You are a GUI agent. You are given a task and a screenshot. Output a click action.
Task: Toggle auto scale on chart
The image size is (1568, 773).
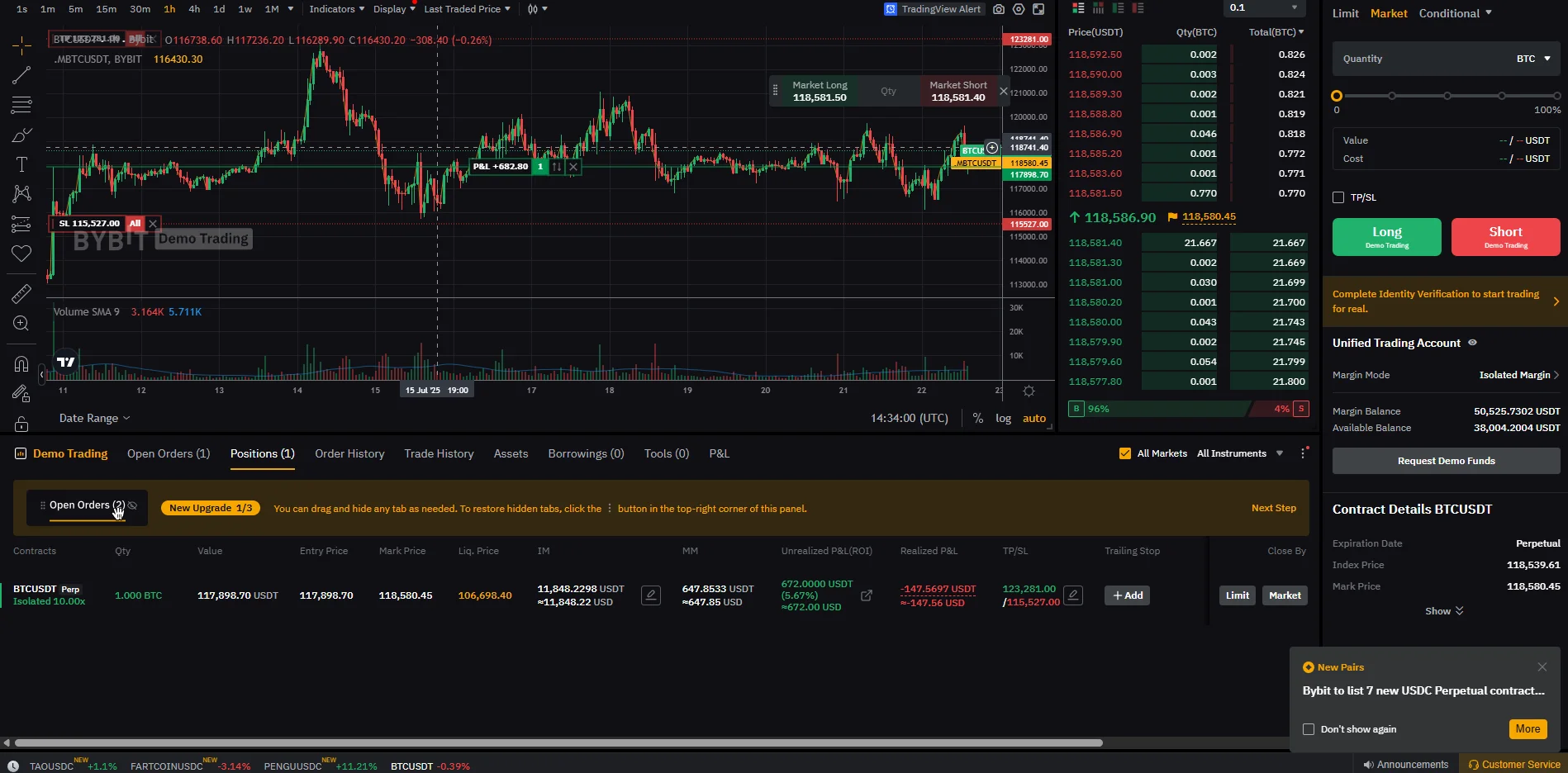pyautogui.click(x=1034, y=418)
